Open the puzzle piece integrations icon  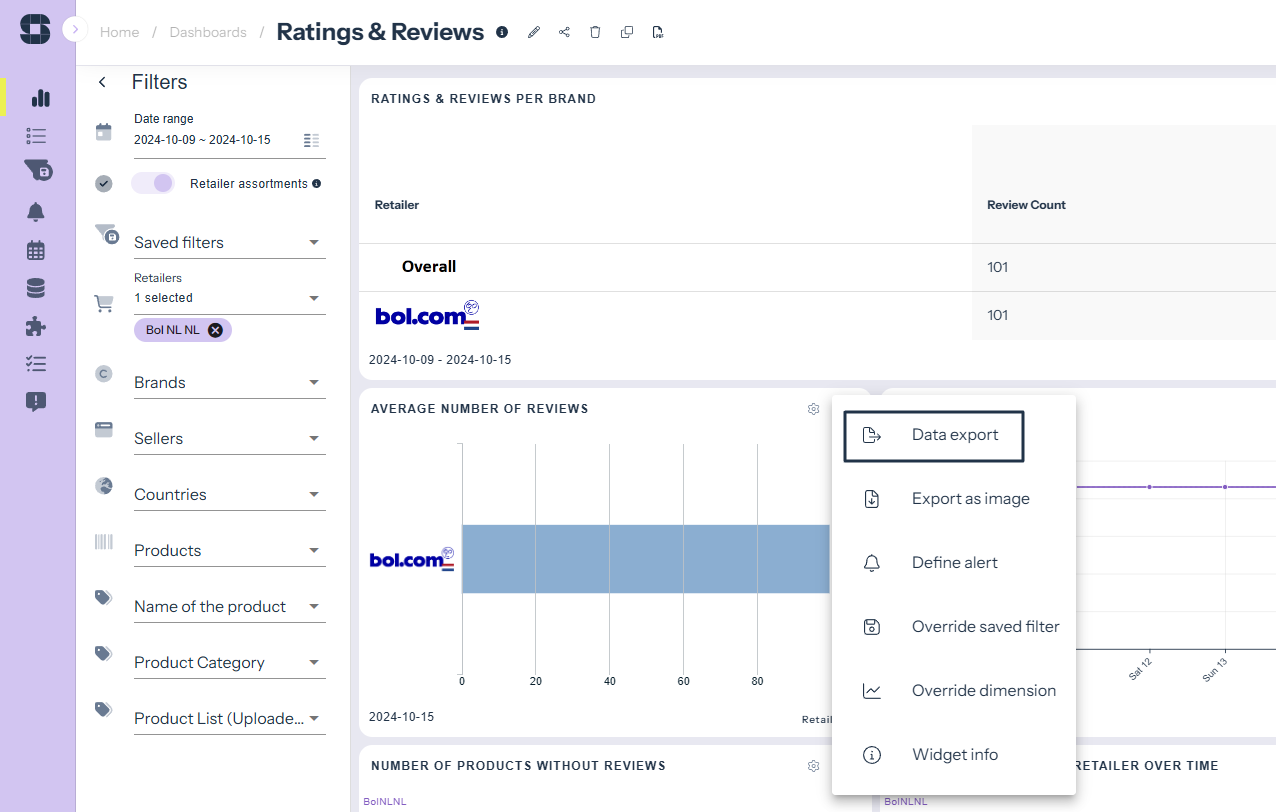click(x=37, y=326)
